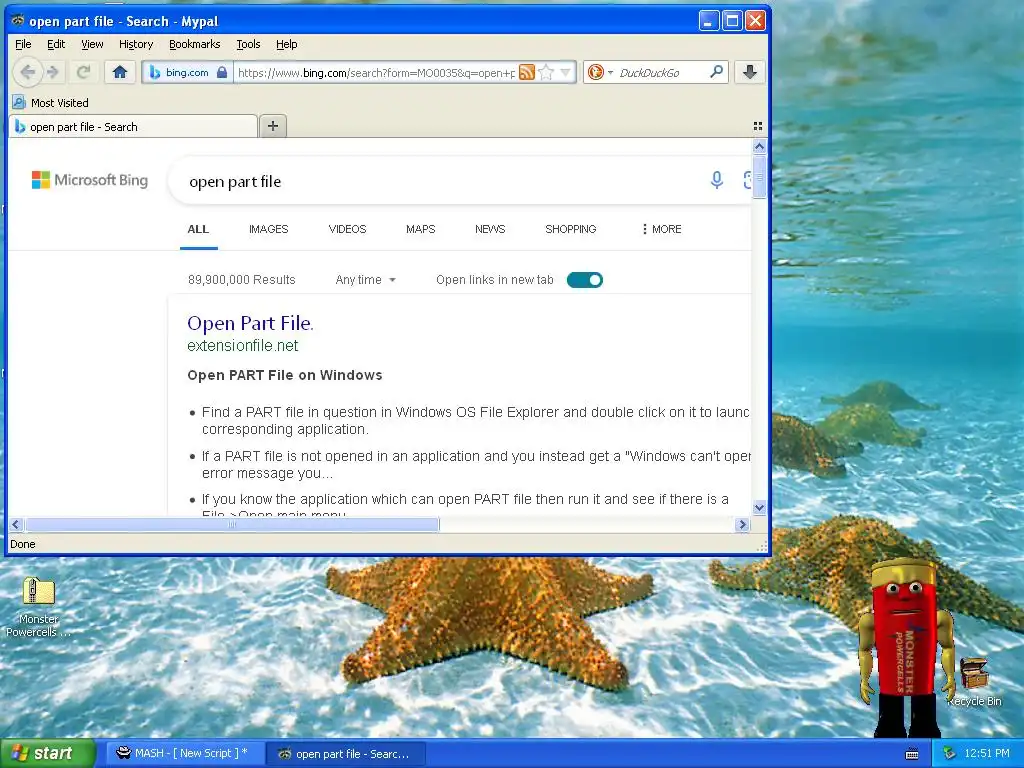Go to the home page icon
Viewport: 1024px width, 768px height.
120,72
